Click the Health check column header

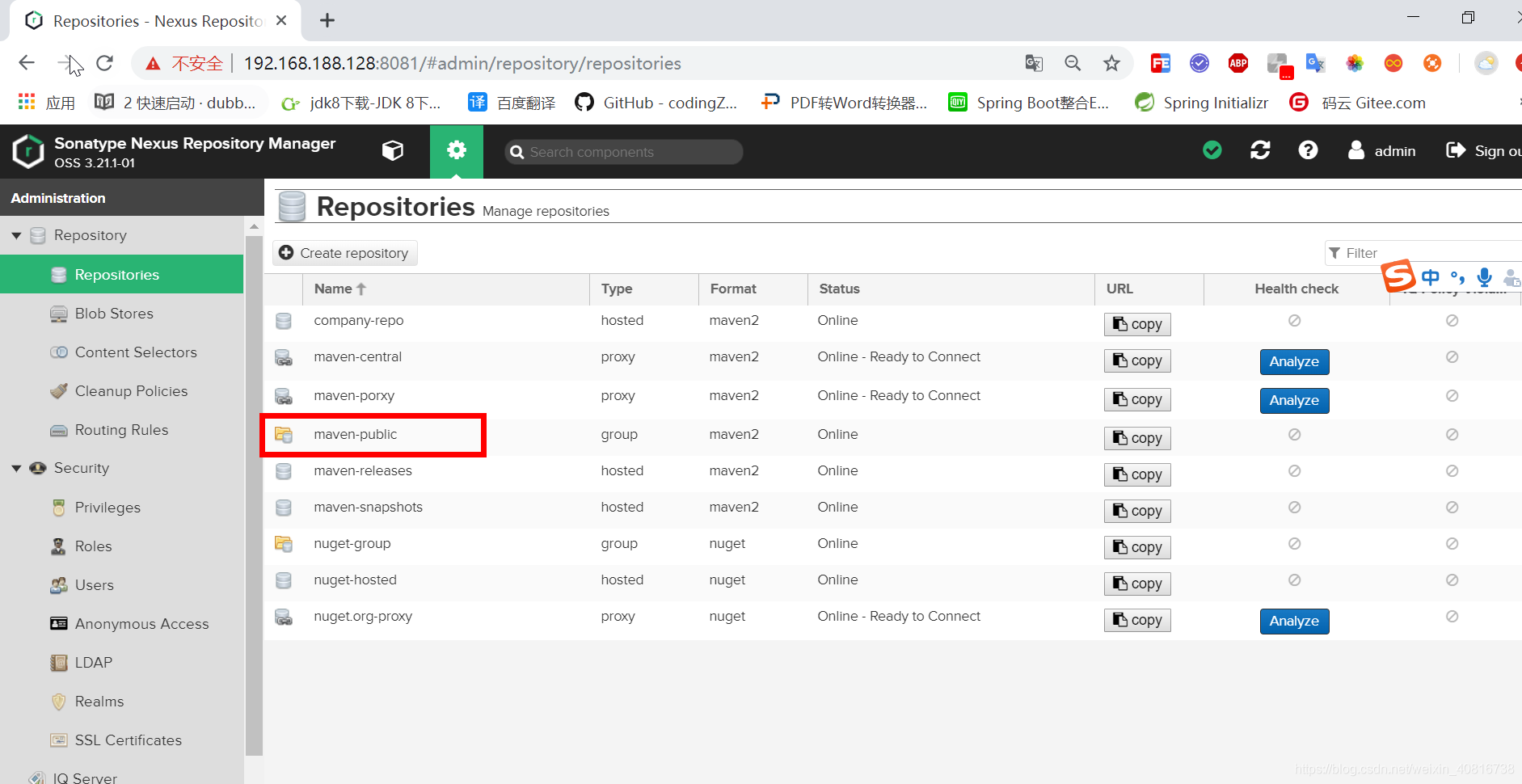(1296, 289)
